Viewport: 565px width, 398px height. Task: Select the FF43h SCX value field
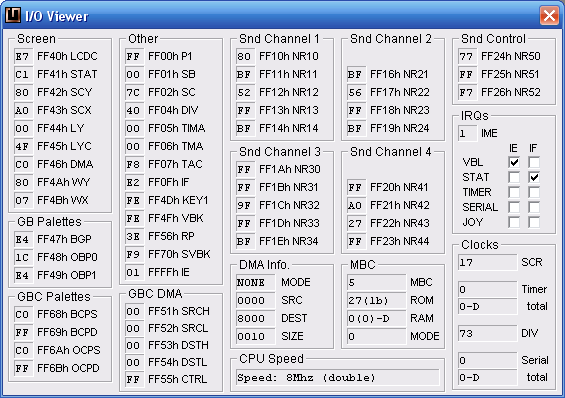click(x=23, y=111)
